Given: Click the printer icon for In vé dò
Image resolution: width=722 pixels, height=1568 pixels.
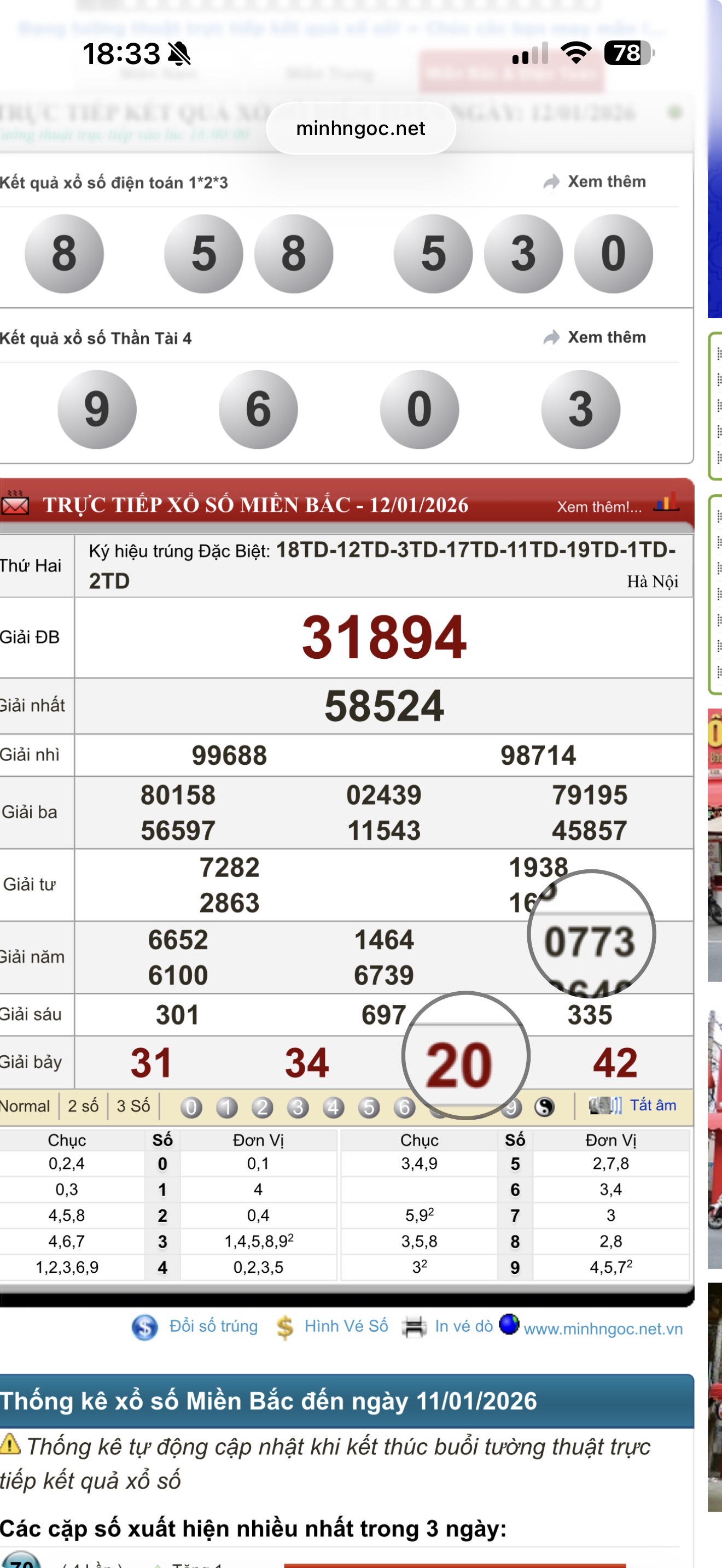Looking at the screenshot, I should pos(414,1327).
